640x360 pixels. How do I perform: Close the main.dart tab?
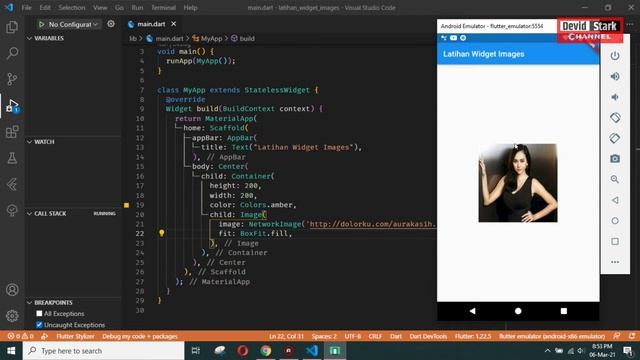click(x=173, y=24)
